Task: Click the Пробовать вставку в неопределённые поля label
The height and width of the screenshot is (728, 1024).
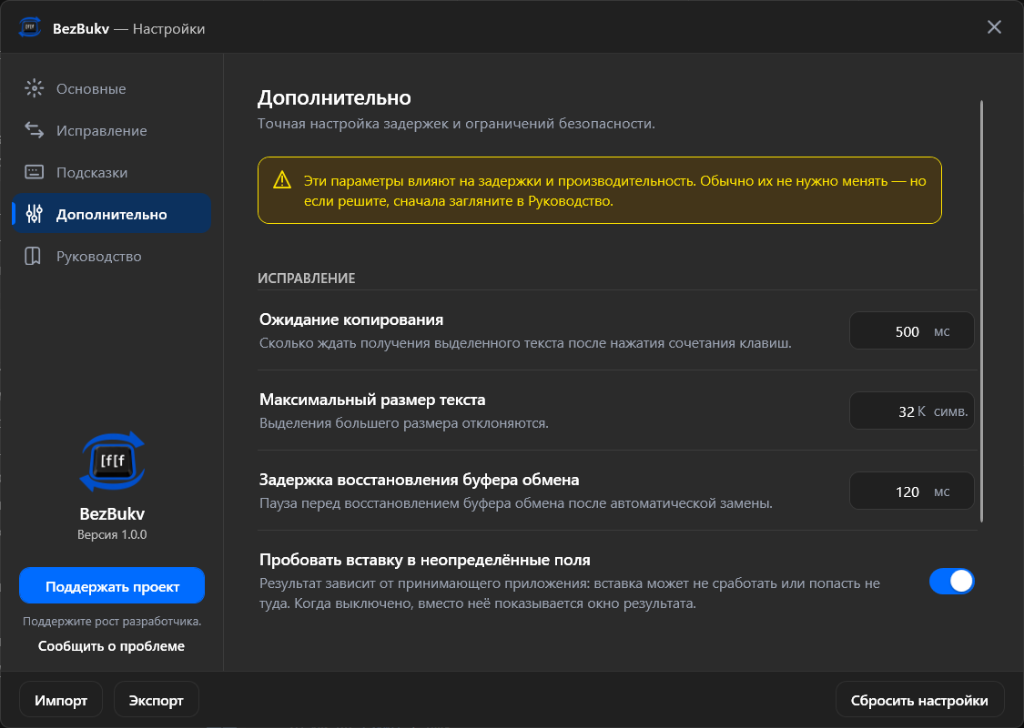Action: click(424, 560)
